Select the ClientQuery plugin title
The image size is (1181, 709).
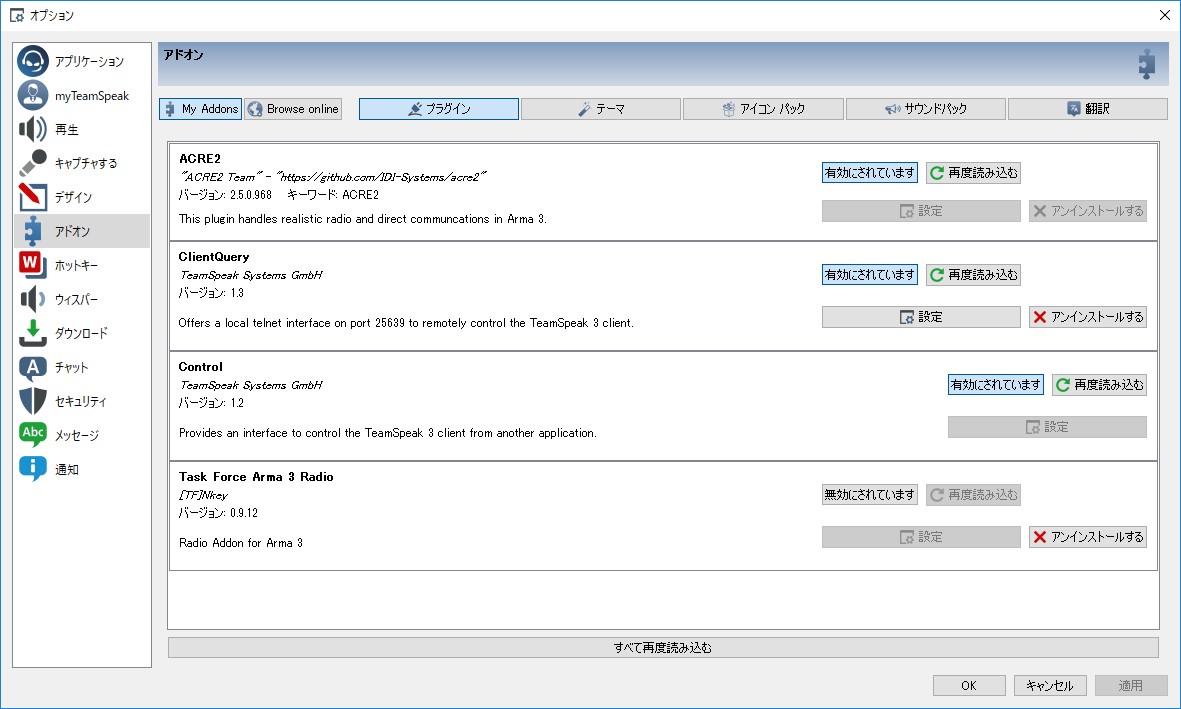tap(214, 257)
